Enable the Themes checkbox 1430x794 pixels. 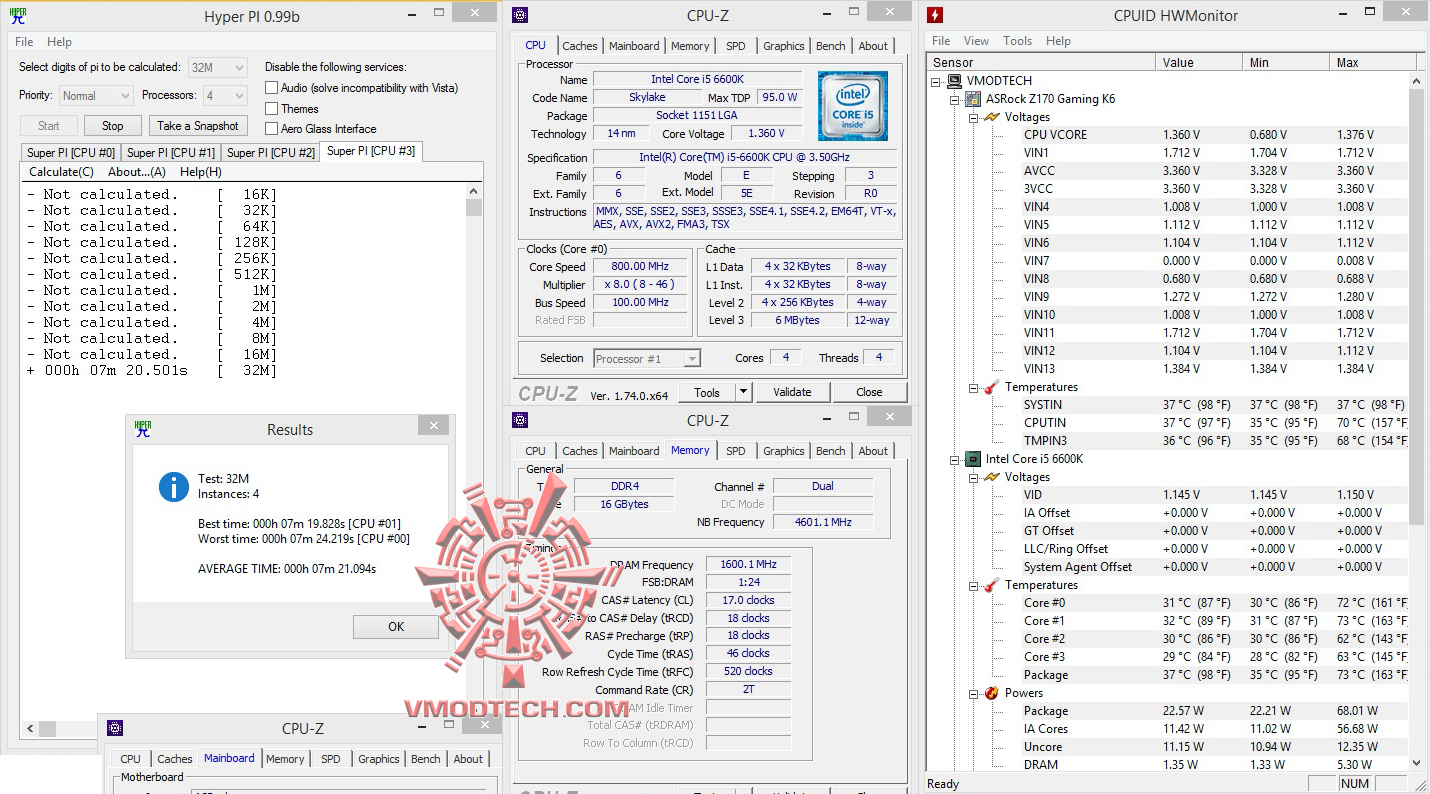tap(272, 108)
